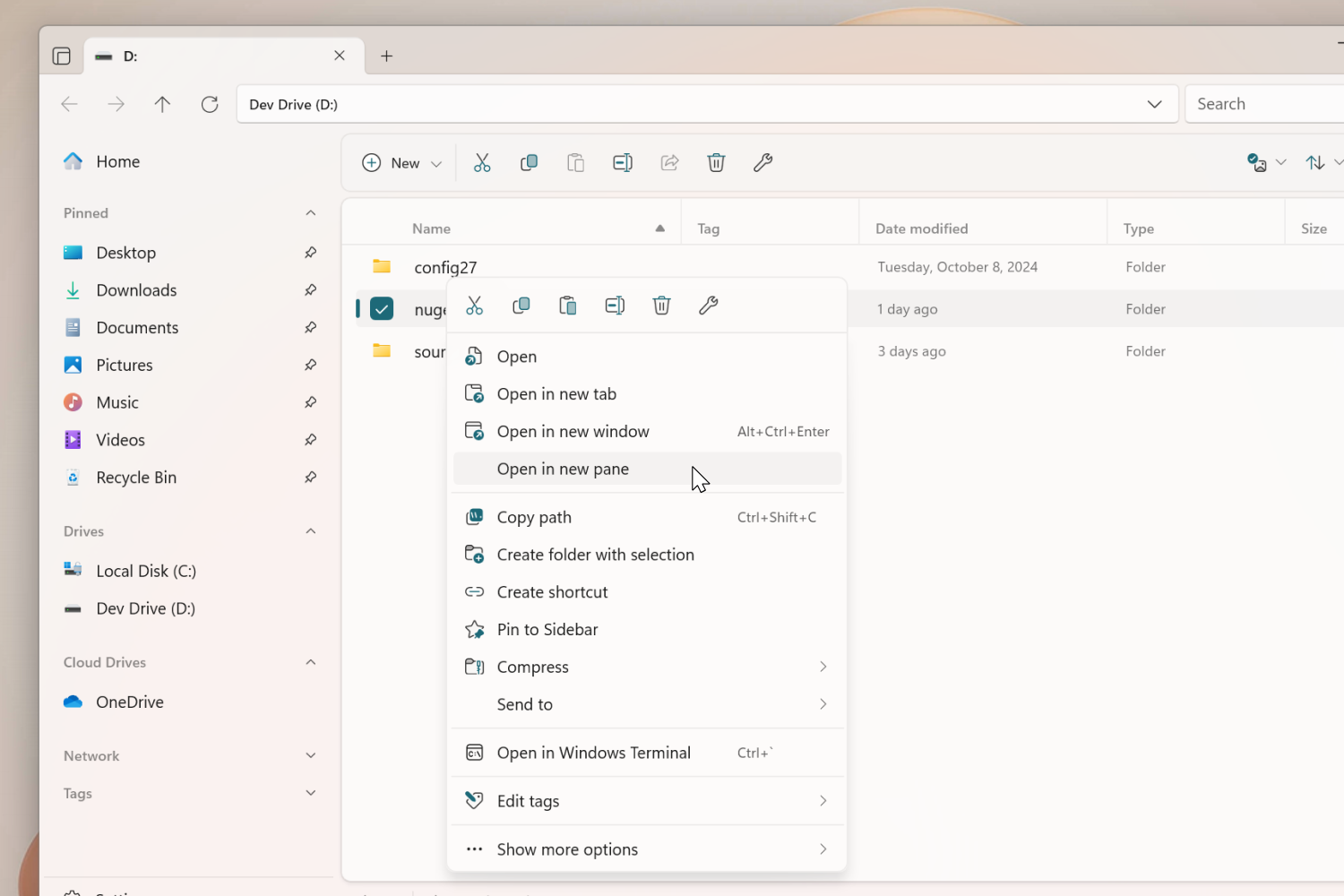Unpin Desktop from sidebar
This screenshot has height=896, width=1344.
(310, 253)
